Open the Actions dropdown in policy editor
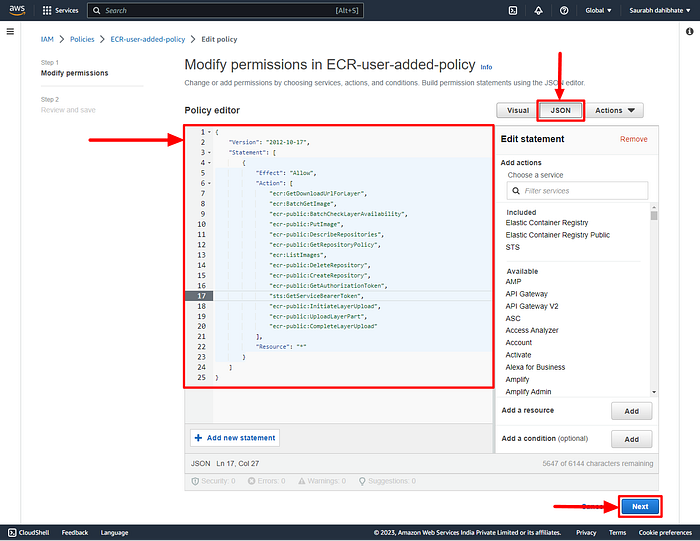Image resolution: width=700 pixels, height=541 pixels. (x=615, y=110)
